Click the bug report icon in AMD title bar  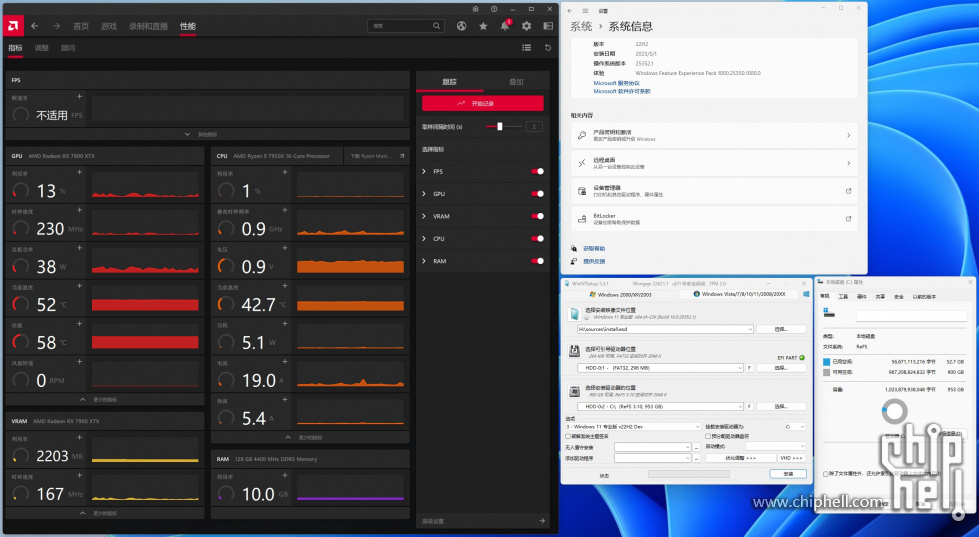(x=476, y=9)
